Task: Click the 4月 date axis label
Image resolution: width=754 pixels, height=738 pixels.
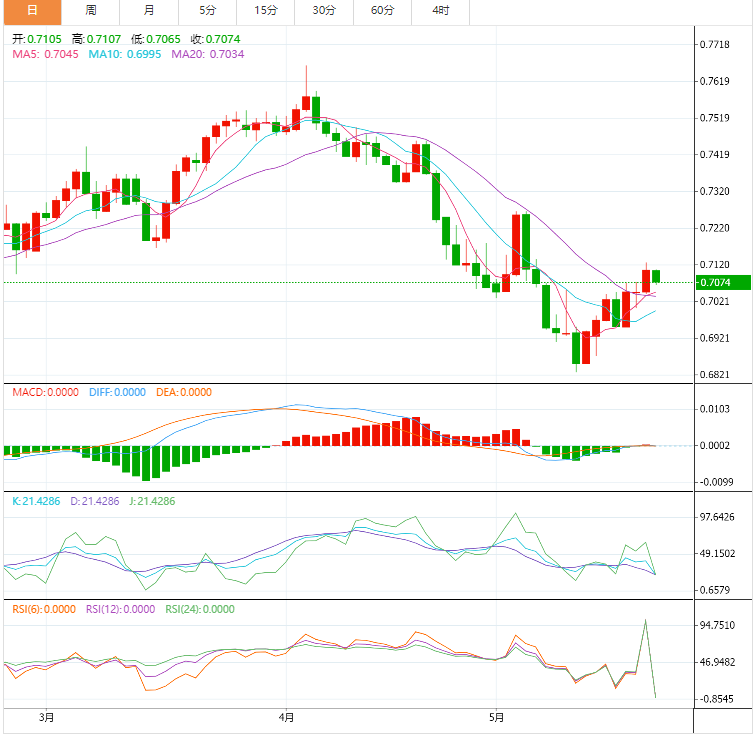Action: point(286,718)
